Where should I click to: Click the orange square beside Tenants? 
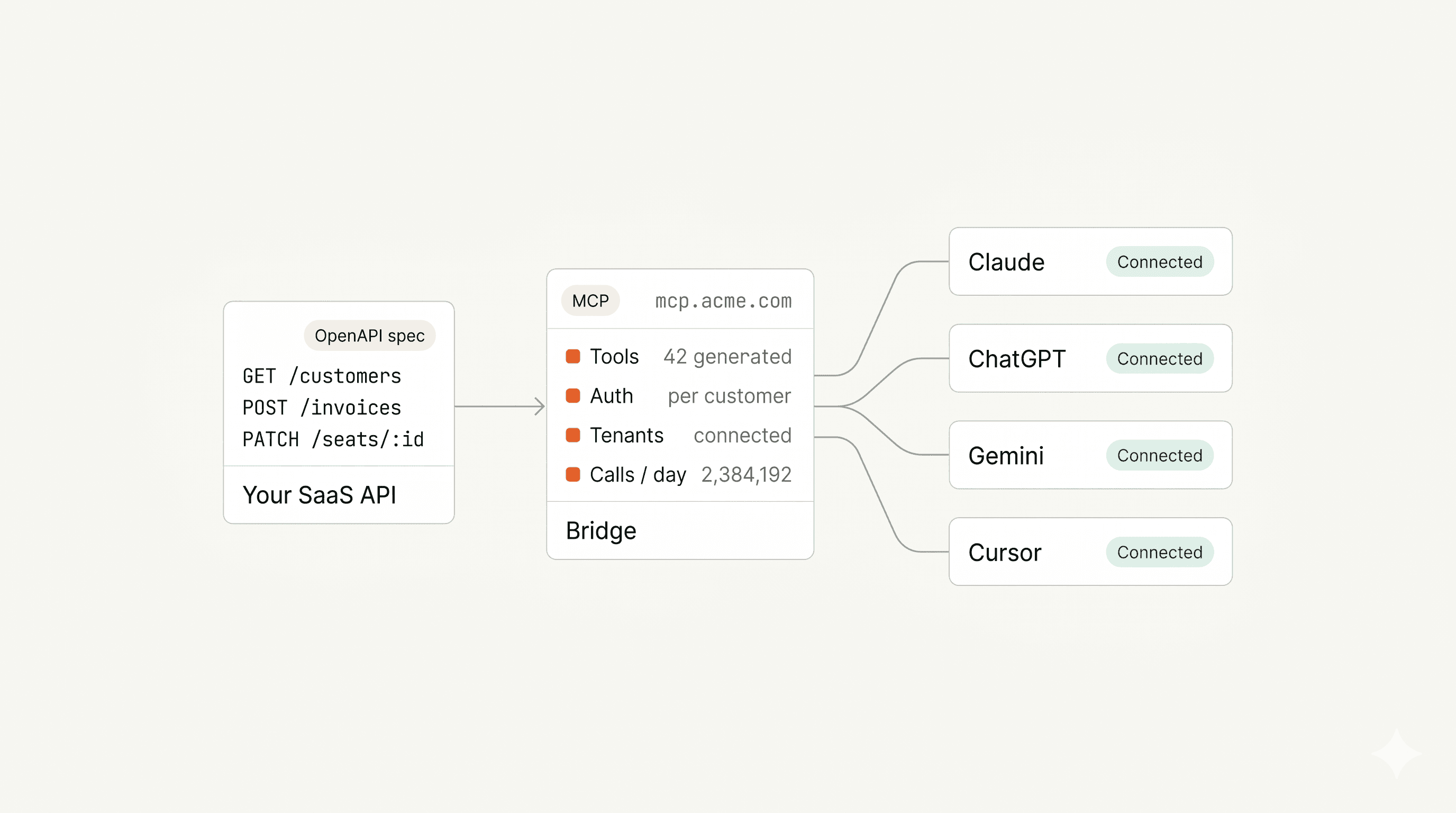572,435
